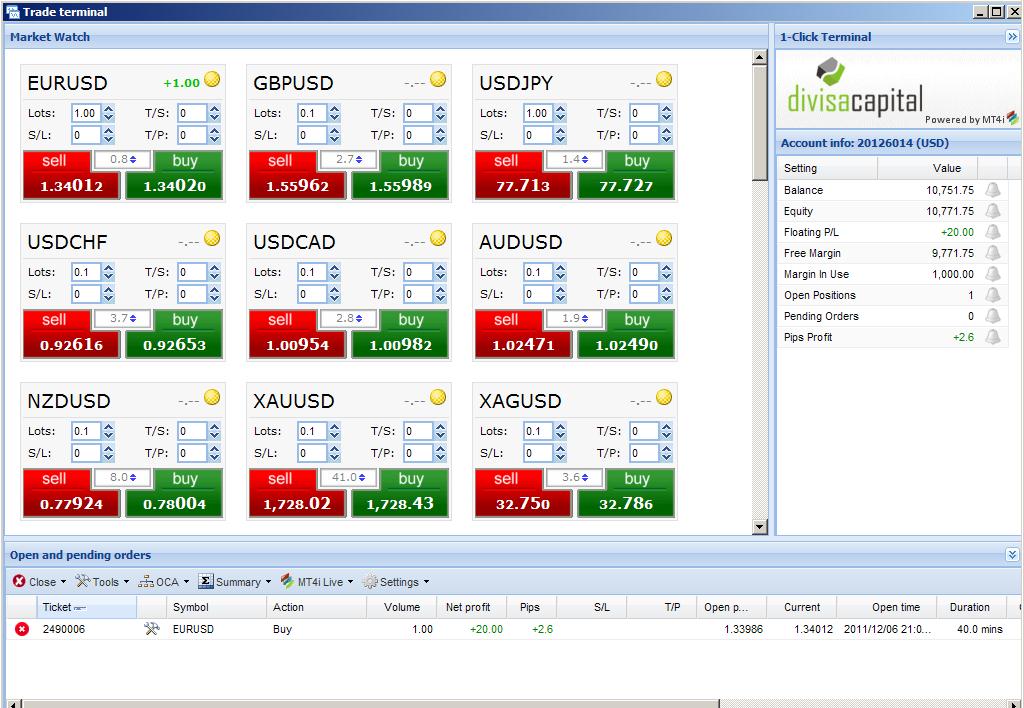Adjust the EURUSD Lots stepper
The width and height of the screenshot is (1024, 708).
(x=108, y=113)
